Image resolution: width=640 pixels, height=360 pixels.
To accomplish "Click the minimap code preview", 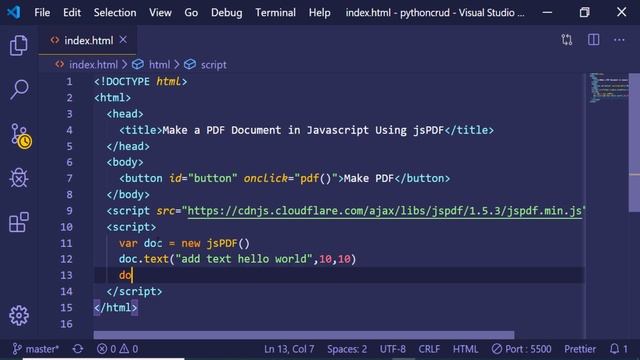I will pos(608,88).
